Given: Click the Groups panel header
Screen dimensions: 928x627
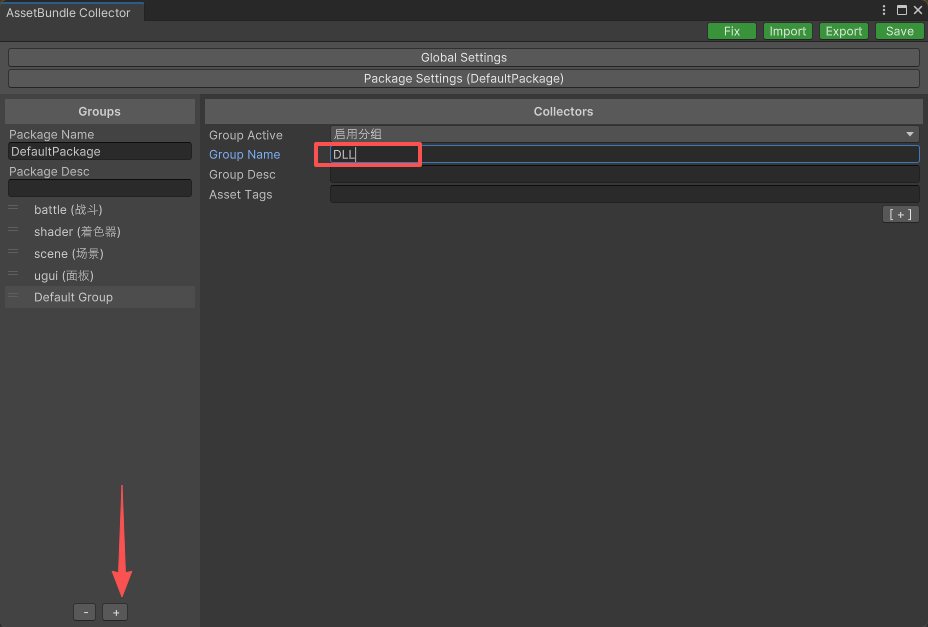Looking at the screenshot, I should pyautogui.click(x=100, y=111).
